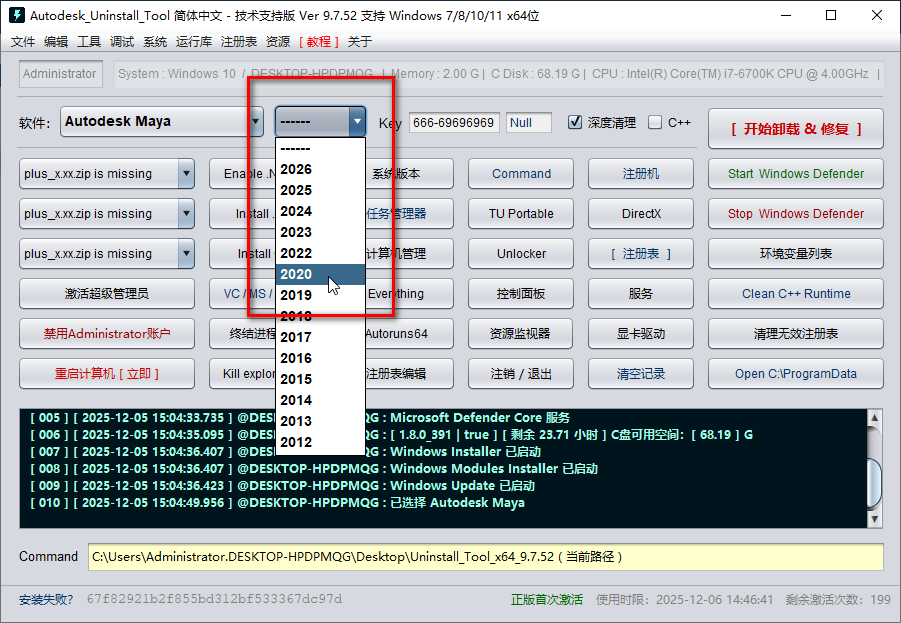The image size is (901, 623).
Task: Select 2017 in the version list
Action: 320,337
